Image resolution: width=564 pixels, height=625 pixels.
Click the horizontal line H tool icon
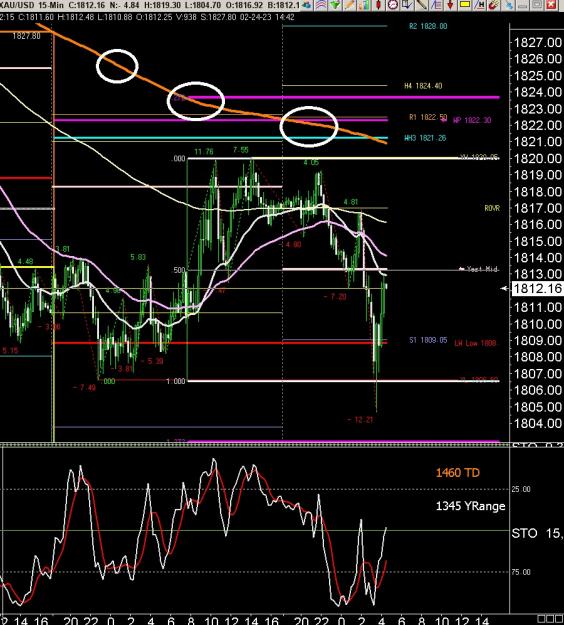click(479, 5)
